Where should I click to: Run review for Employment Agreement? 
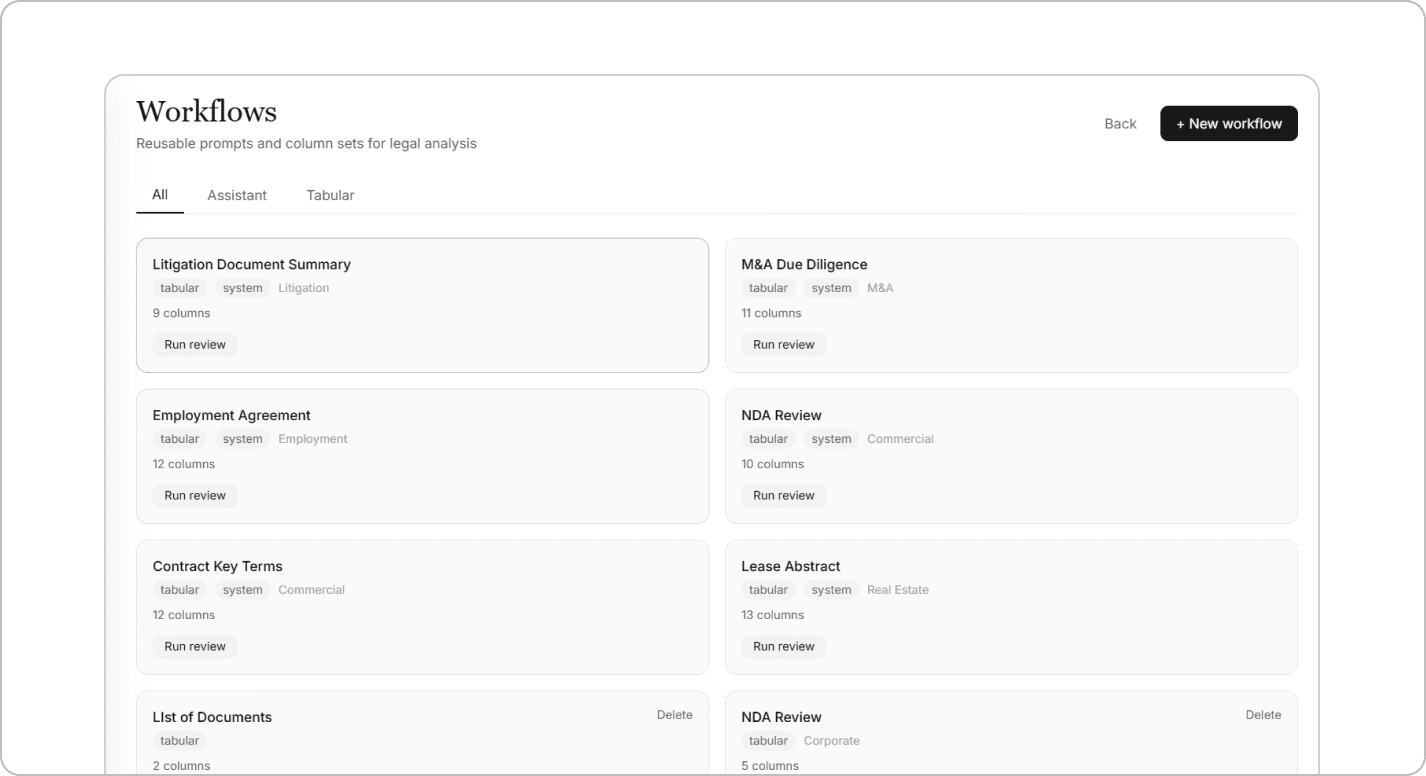point(195,495)
